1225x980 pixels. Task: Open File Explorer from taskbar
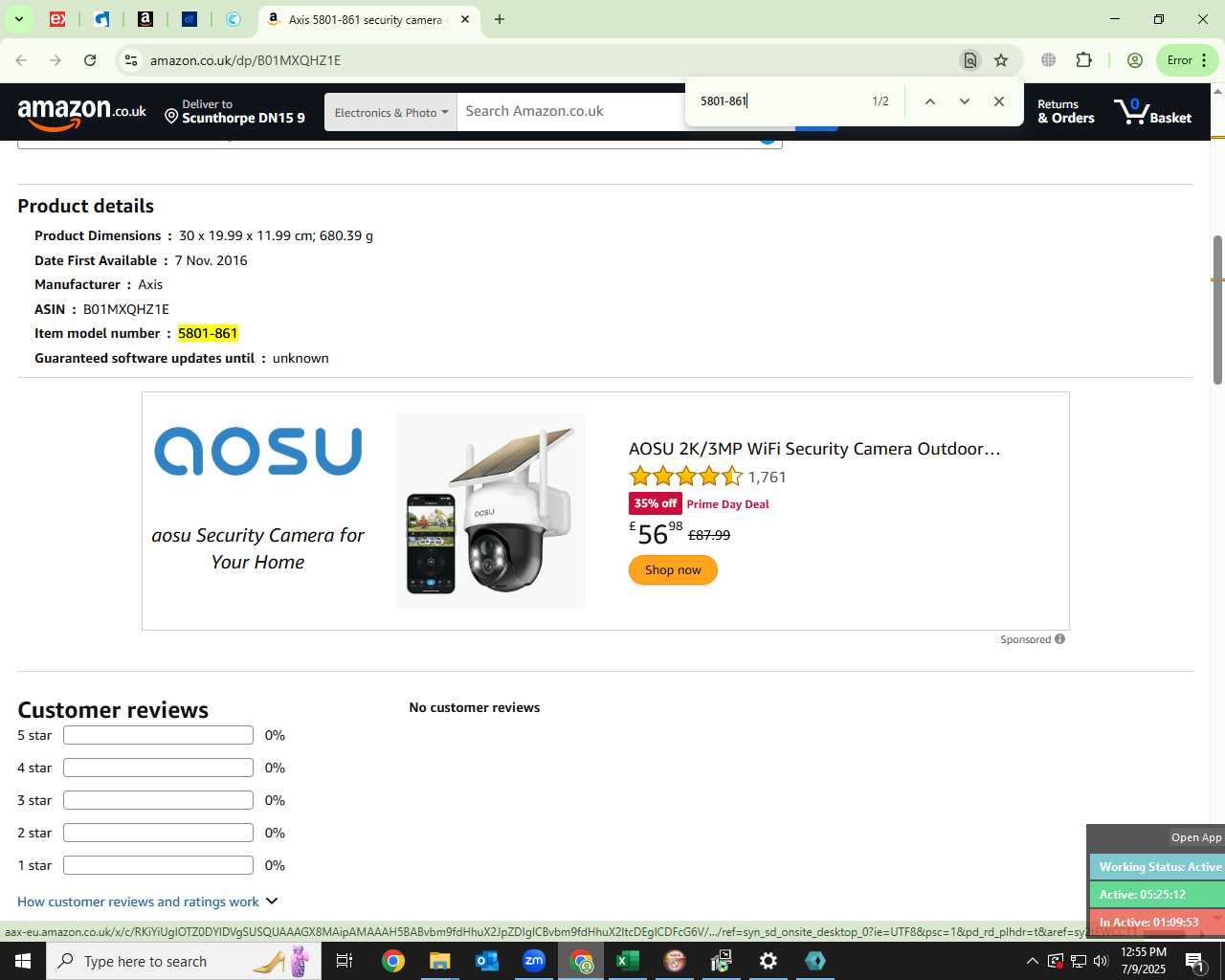439,961
